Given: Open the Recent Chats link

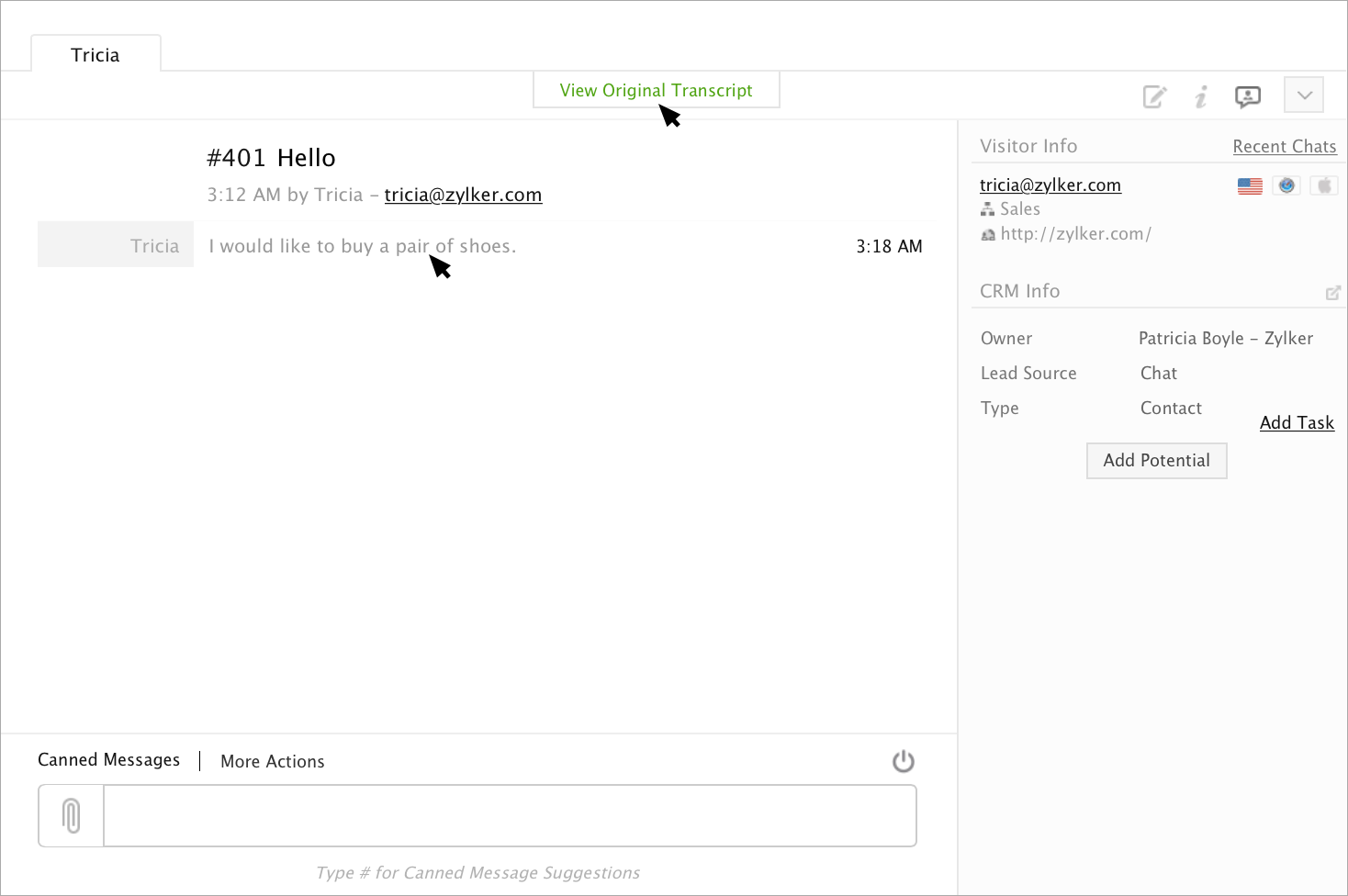Looking at the screenshot, I should click(x=1284, y=146).
